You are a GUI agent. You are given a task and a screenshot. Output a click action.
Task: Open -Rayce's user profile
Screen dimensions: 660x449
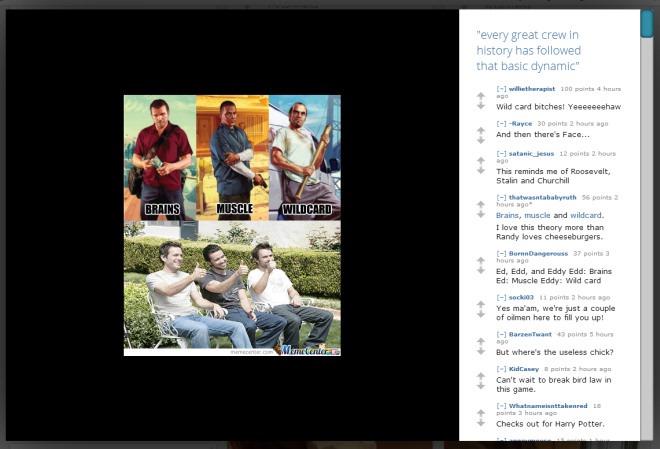520,123
